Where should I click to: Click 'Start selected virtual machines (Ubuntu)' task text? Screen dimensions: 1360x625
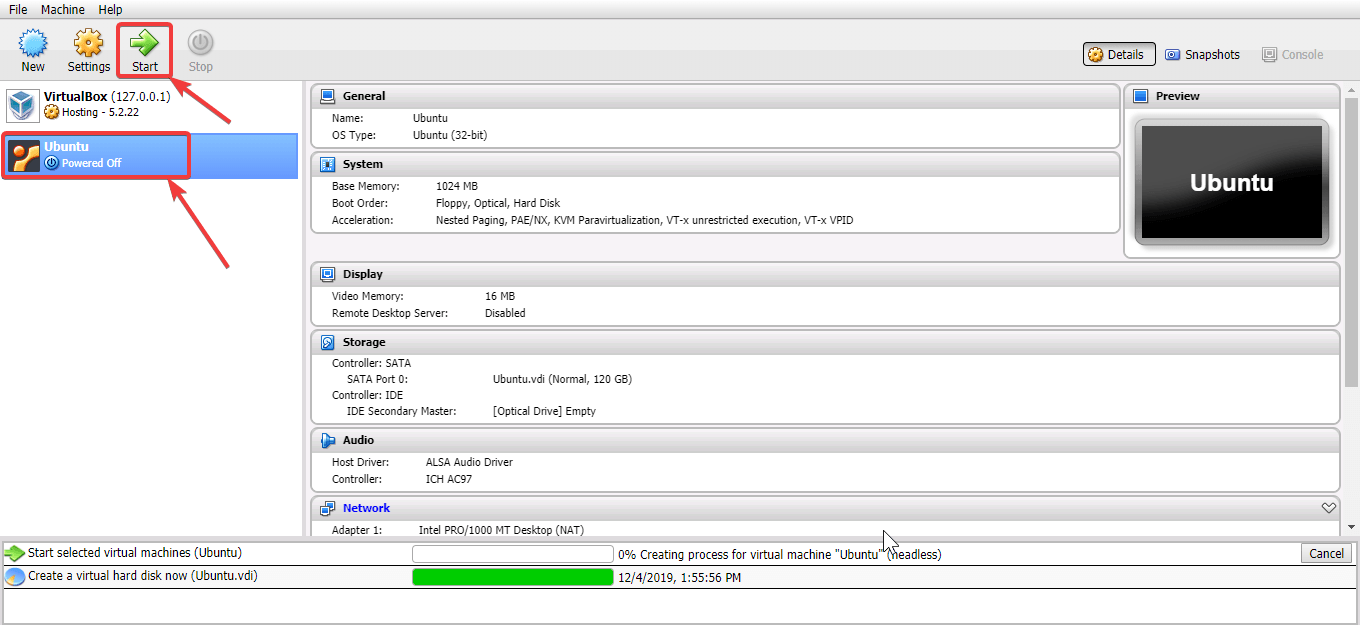pyautogui.click(x=135, y=553)
